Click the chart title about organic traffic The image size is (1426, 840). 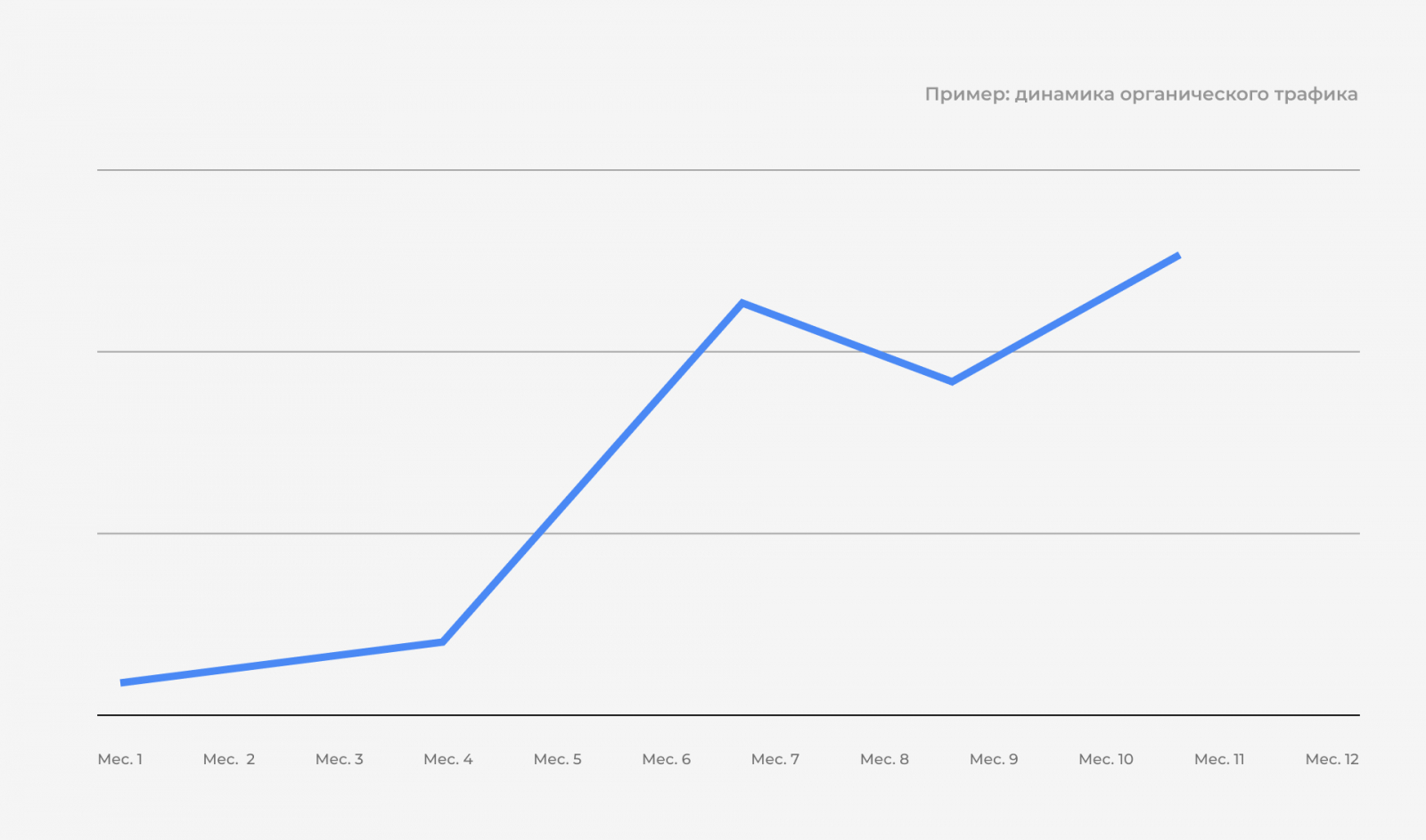pyautogui.click(x=1141, y=94)
